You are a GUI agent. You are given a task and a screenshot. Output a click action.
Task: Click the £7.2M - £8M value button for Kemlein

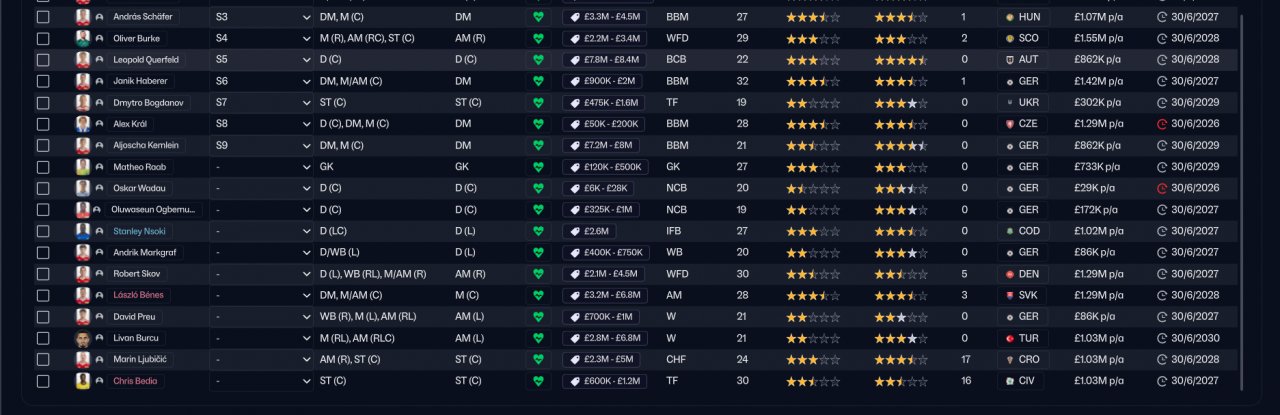pos(603,145)
